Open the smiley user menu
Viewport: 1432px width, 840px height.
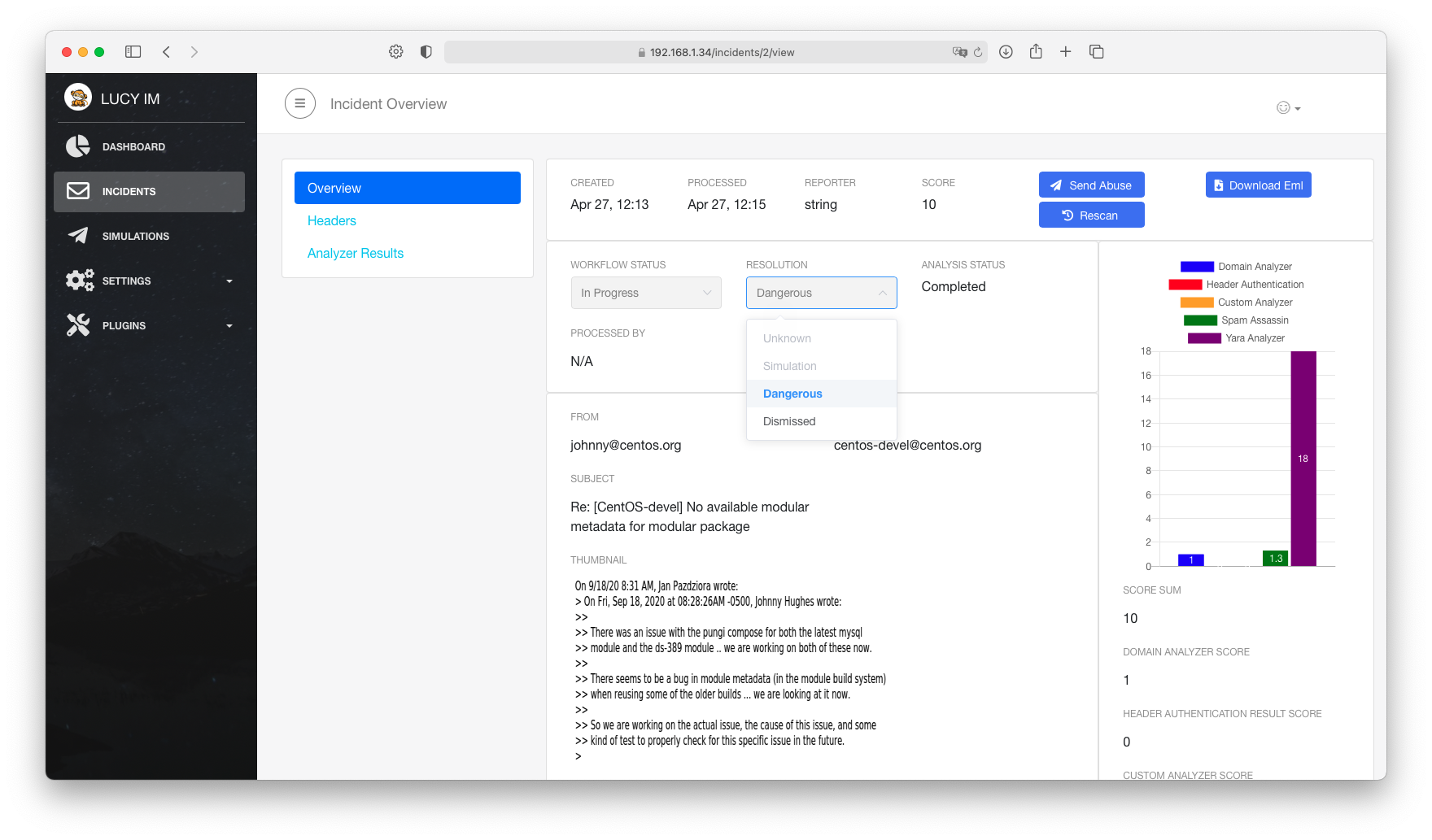[1288, 107]
